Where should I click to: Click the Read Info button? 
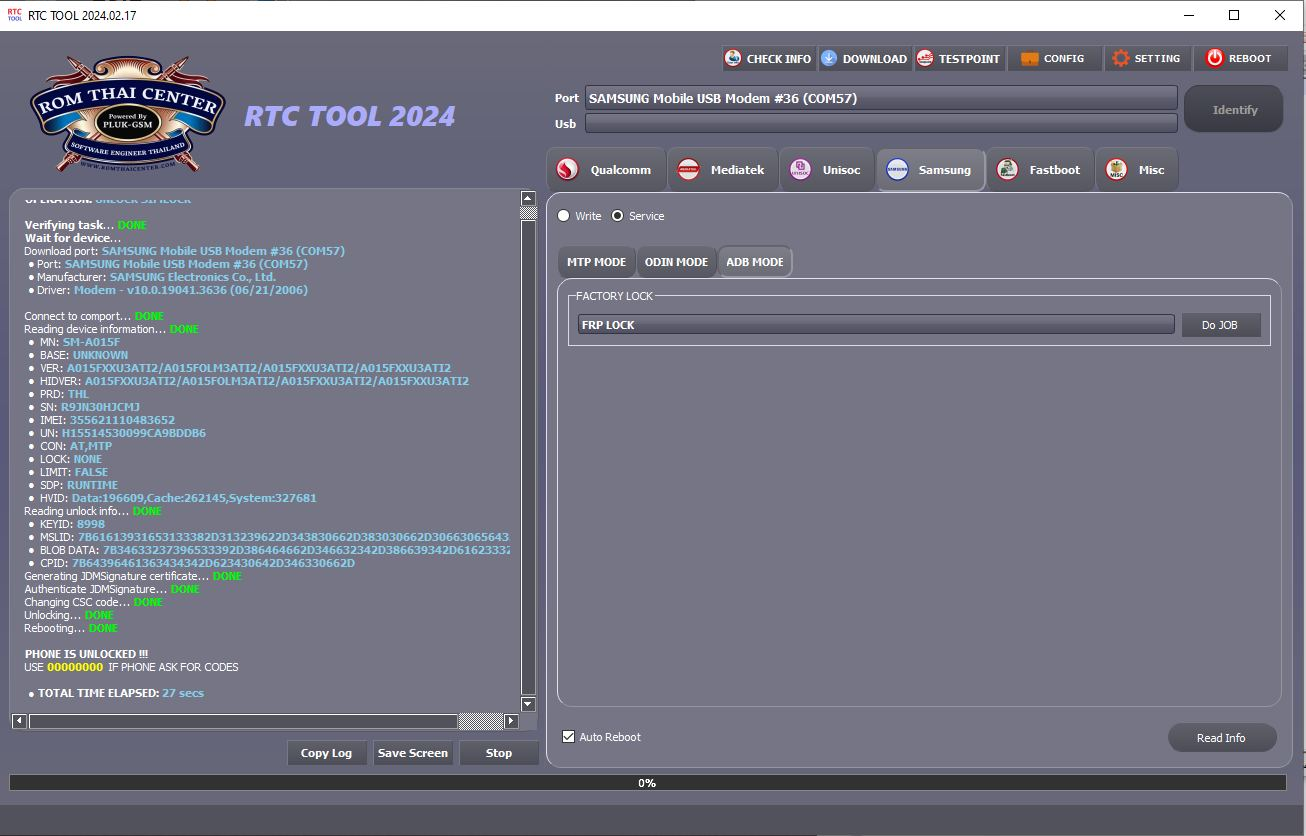(x=1222, y=738)
